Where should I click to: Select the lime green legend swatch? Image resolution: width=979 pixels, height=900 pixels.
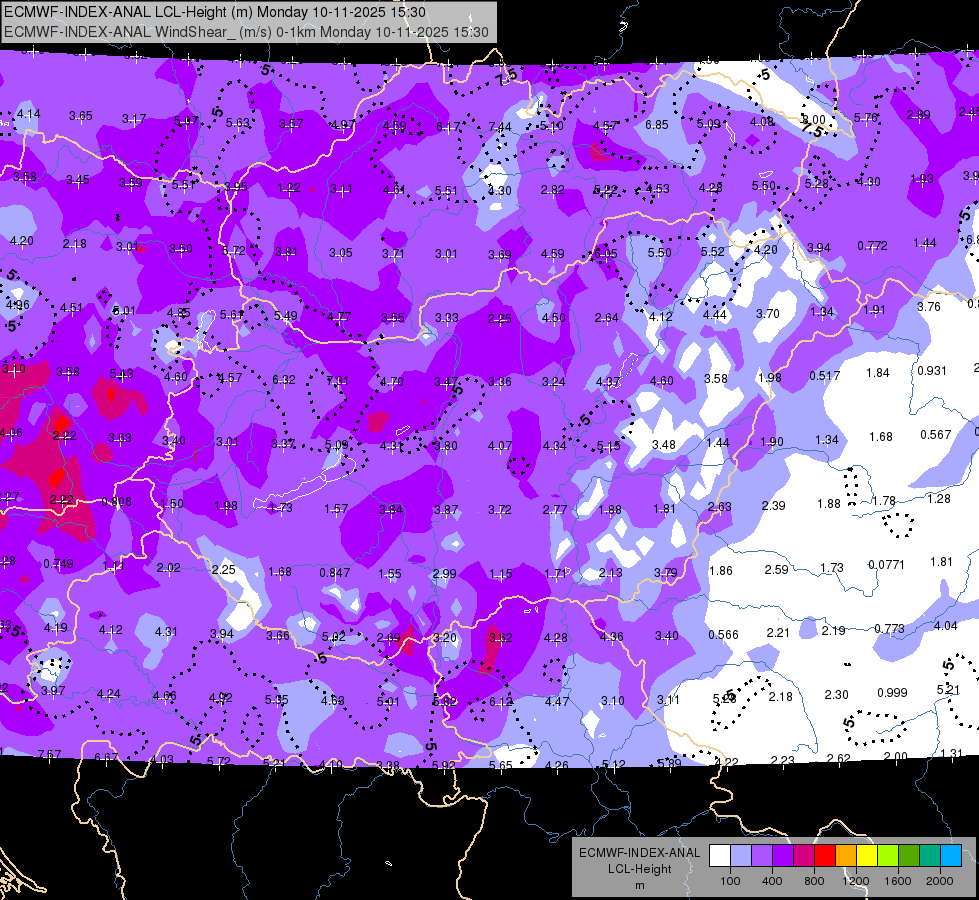pyautogui.click(x=888, y=856)
